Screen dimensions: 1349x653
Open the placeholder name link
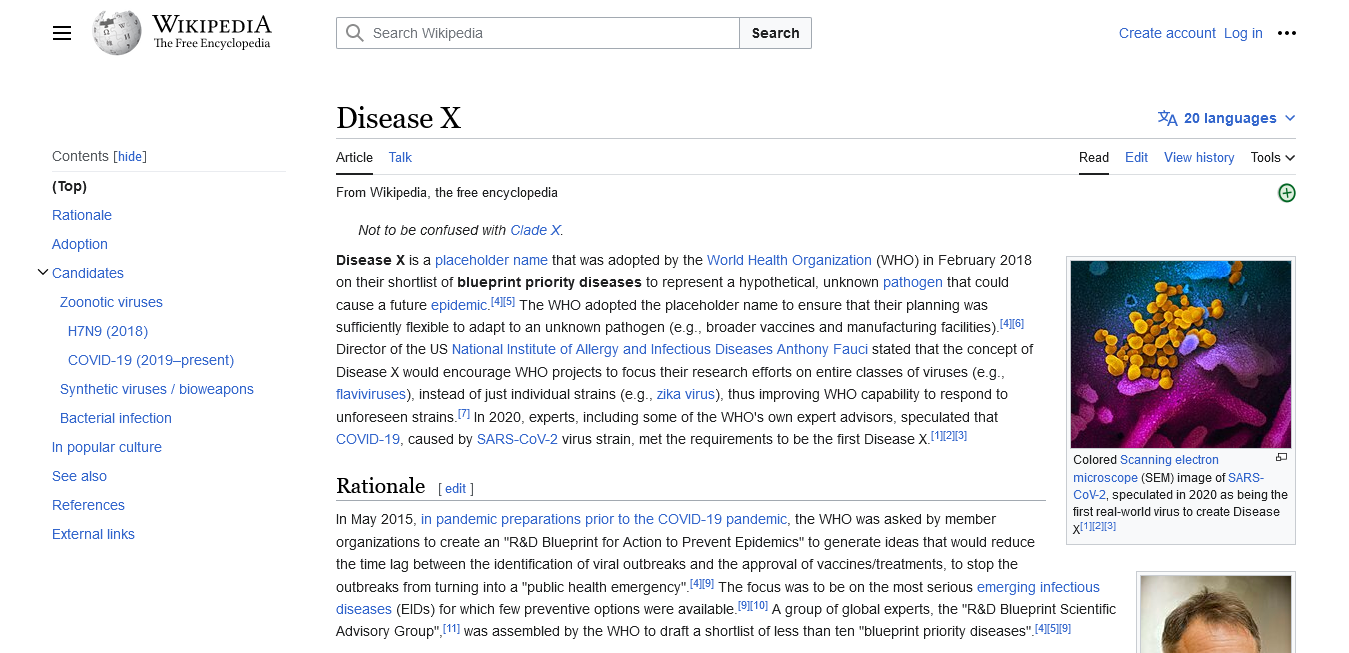coord(491,260)
